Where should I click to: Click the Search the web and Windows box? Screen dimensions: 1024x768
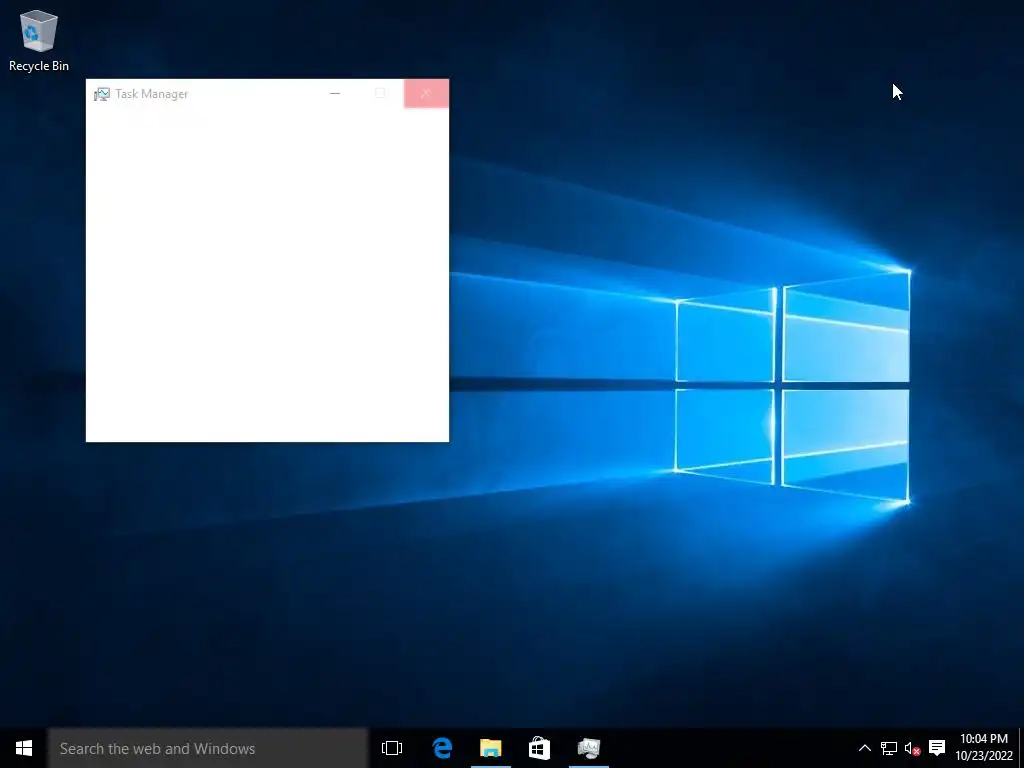[x=208, y=748]
